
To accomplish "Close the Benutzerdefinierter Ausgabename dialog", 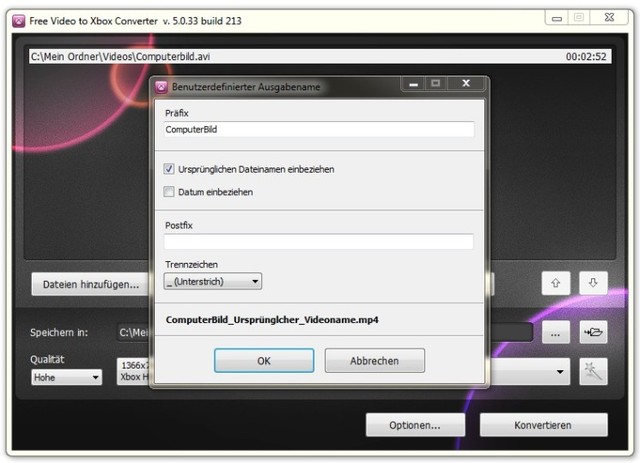I will 464,86.
